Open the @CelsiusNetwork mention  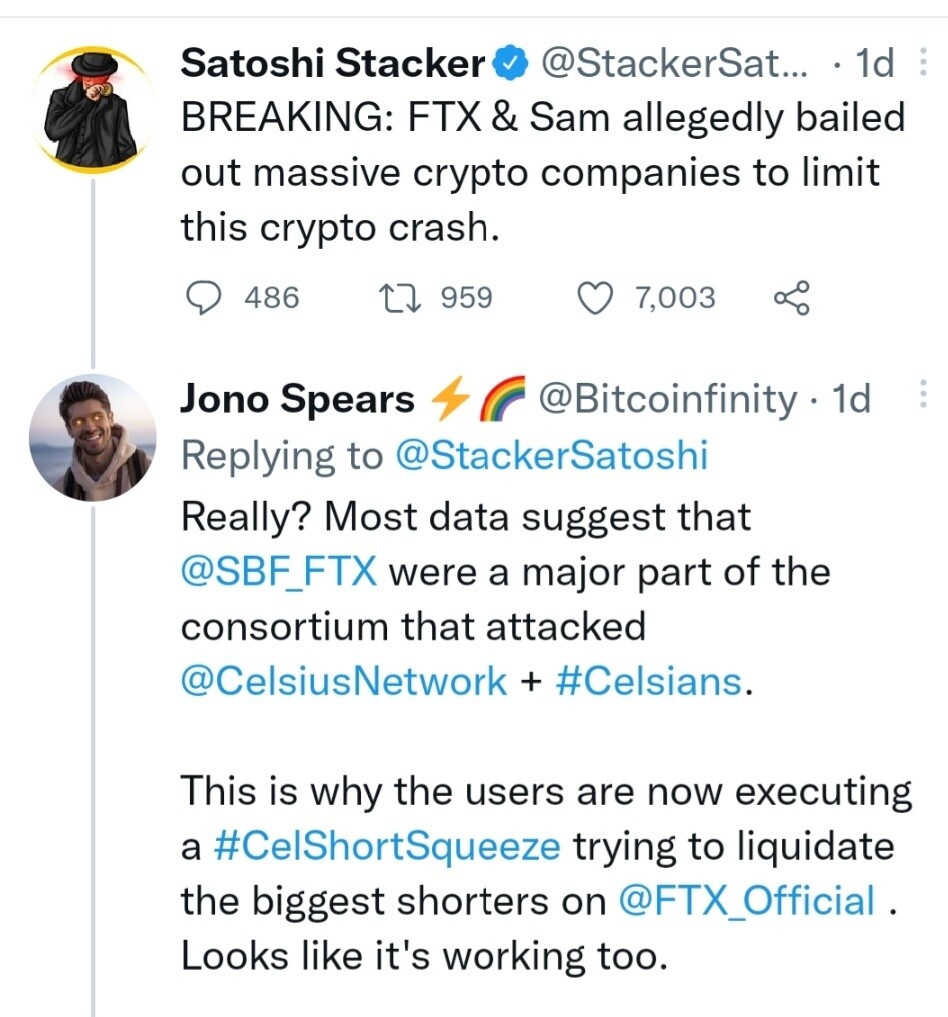click(x=344, y=681)
